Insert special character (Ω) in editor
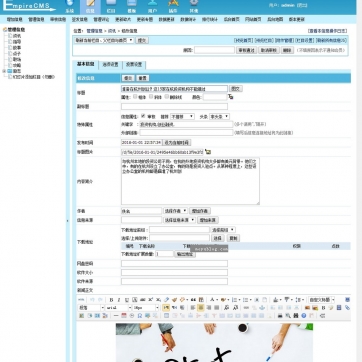Screen dimensions: 362x362 [x=140, y=315]
